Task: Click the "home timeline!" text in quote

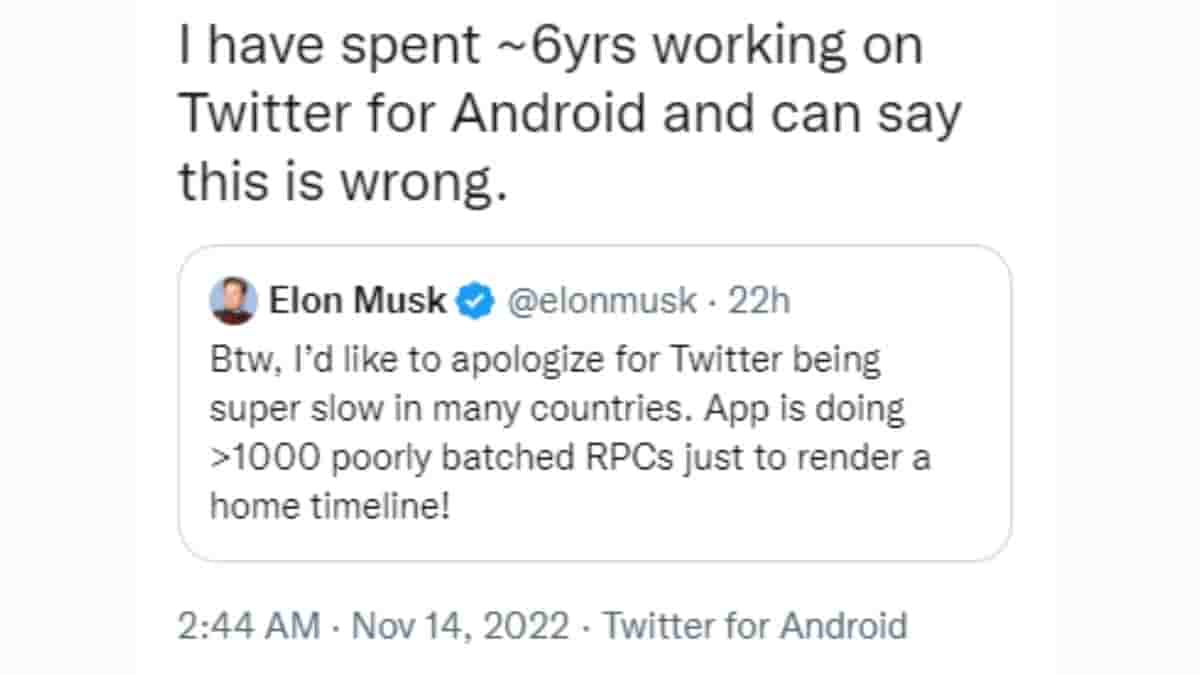Action: click(330, 506)
